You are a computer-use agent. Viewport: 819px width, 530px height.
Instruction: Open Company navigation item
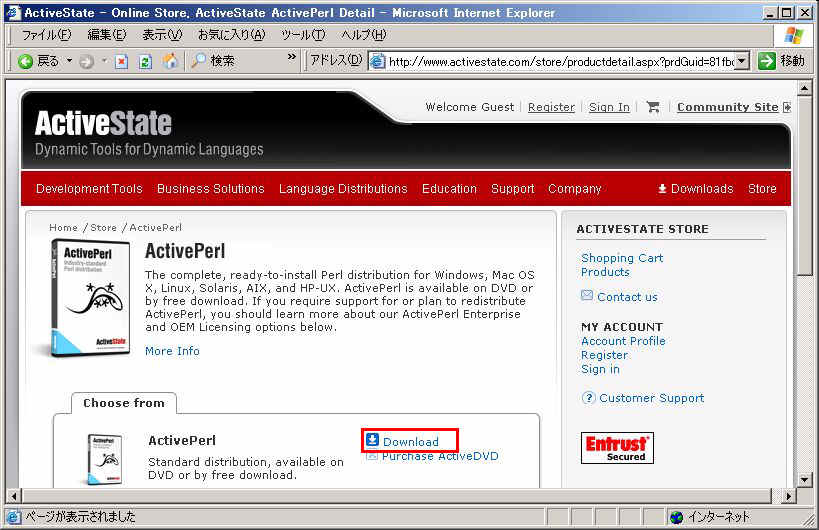(575, 189)
